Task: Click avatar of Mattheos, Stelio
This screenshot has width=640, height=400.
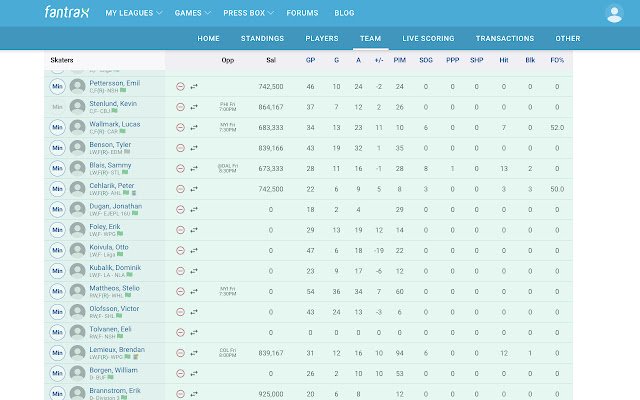Action: pyautogui.click(x=77, y=291)
